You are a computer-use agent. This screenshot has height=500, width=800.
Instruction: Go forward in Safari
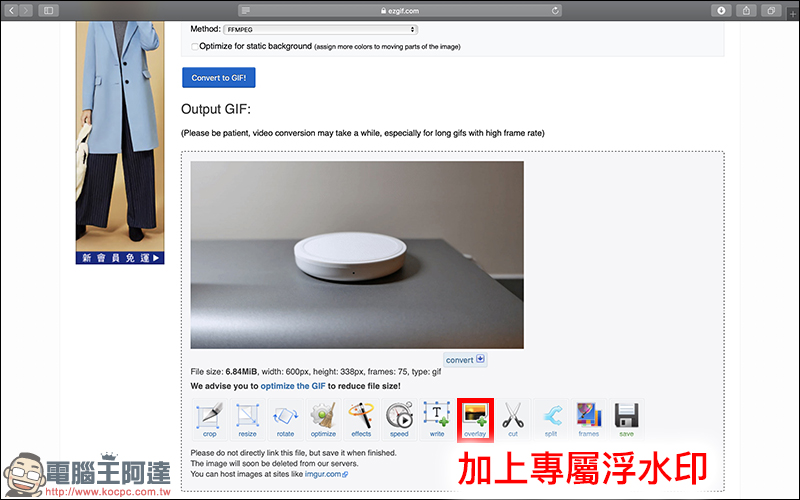[26, 10]
